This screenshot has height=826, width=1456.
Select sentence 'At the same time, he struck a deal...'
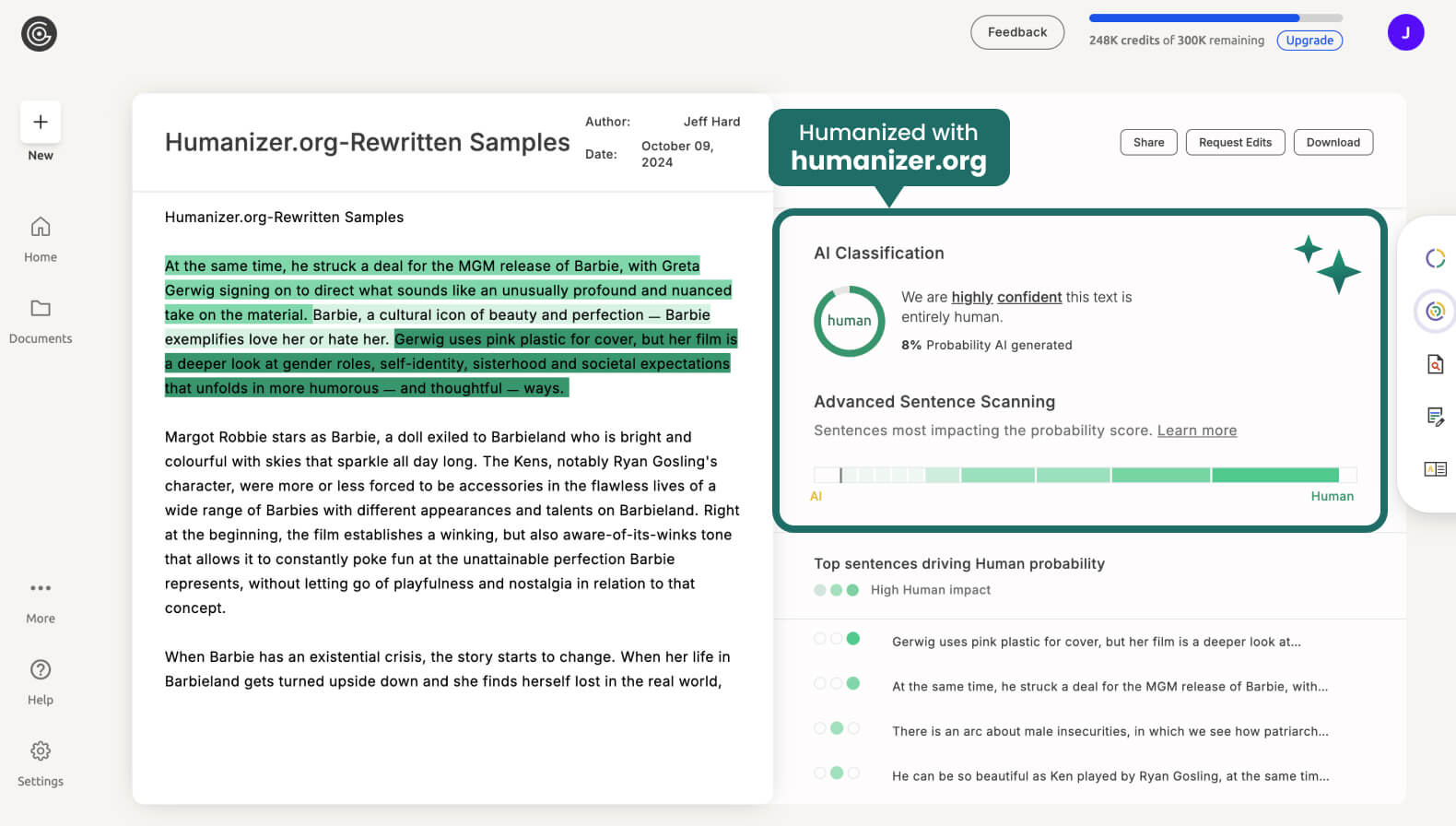pos(1110,687)
